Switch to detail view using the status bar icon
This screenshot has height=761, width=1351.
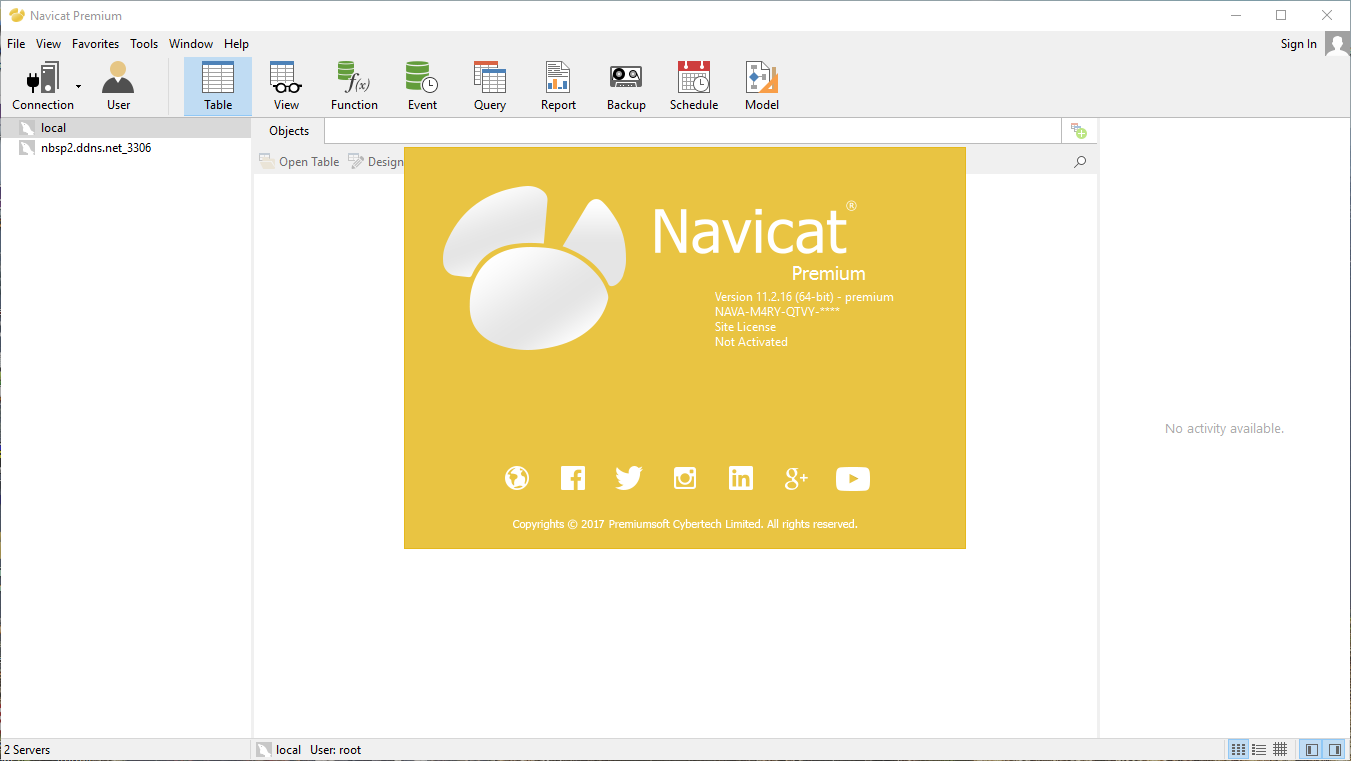[x=1258, y=748]
